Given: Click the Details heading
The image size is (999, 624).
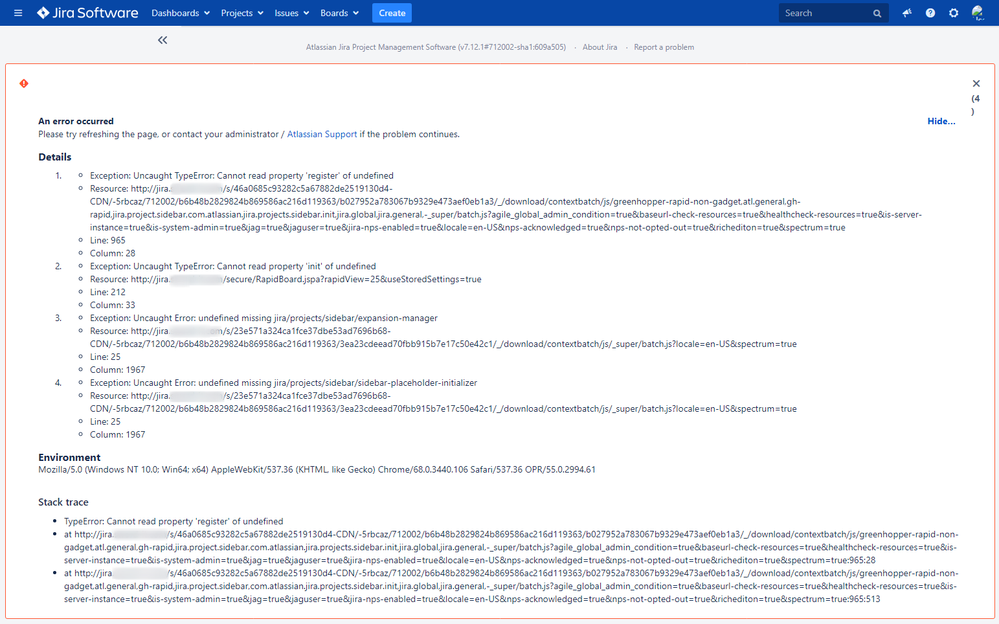Looking at the screenshot, I should click(55, 157).
